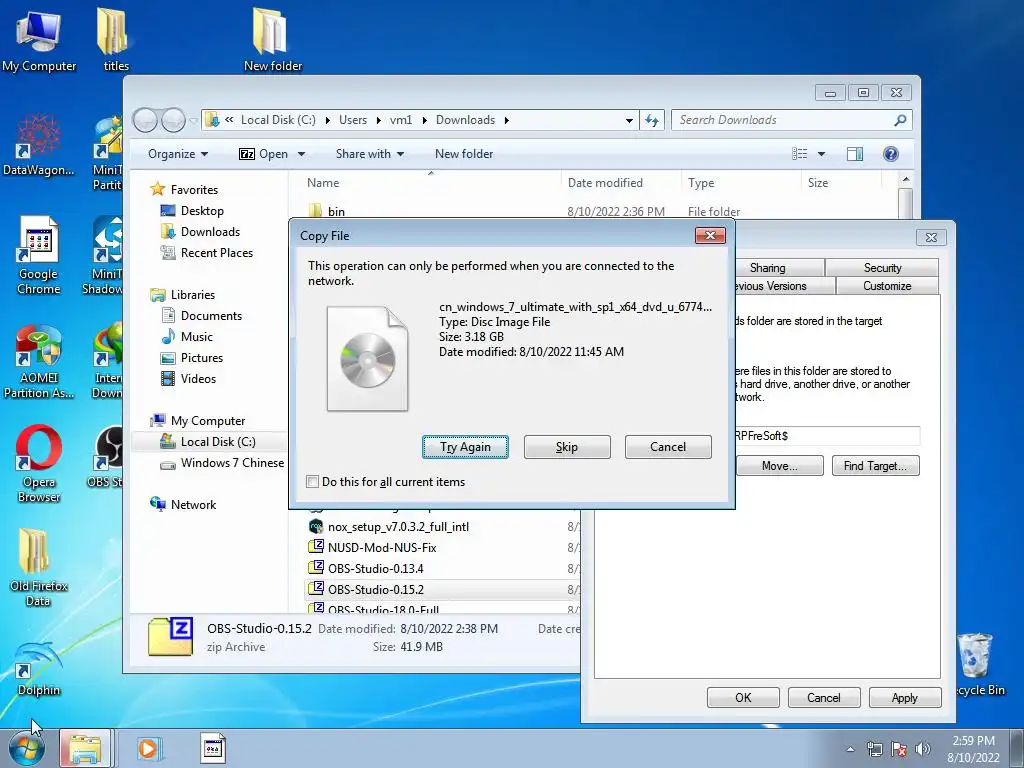
Task: Click search magnifier in Search Downloads
Action: tap(900, 120)
